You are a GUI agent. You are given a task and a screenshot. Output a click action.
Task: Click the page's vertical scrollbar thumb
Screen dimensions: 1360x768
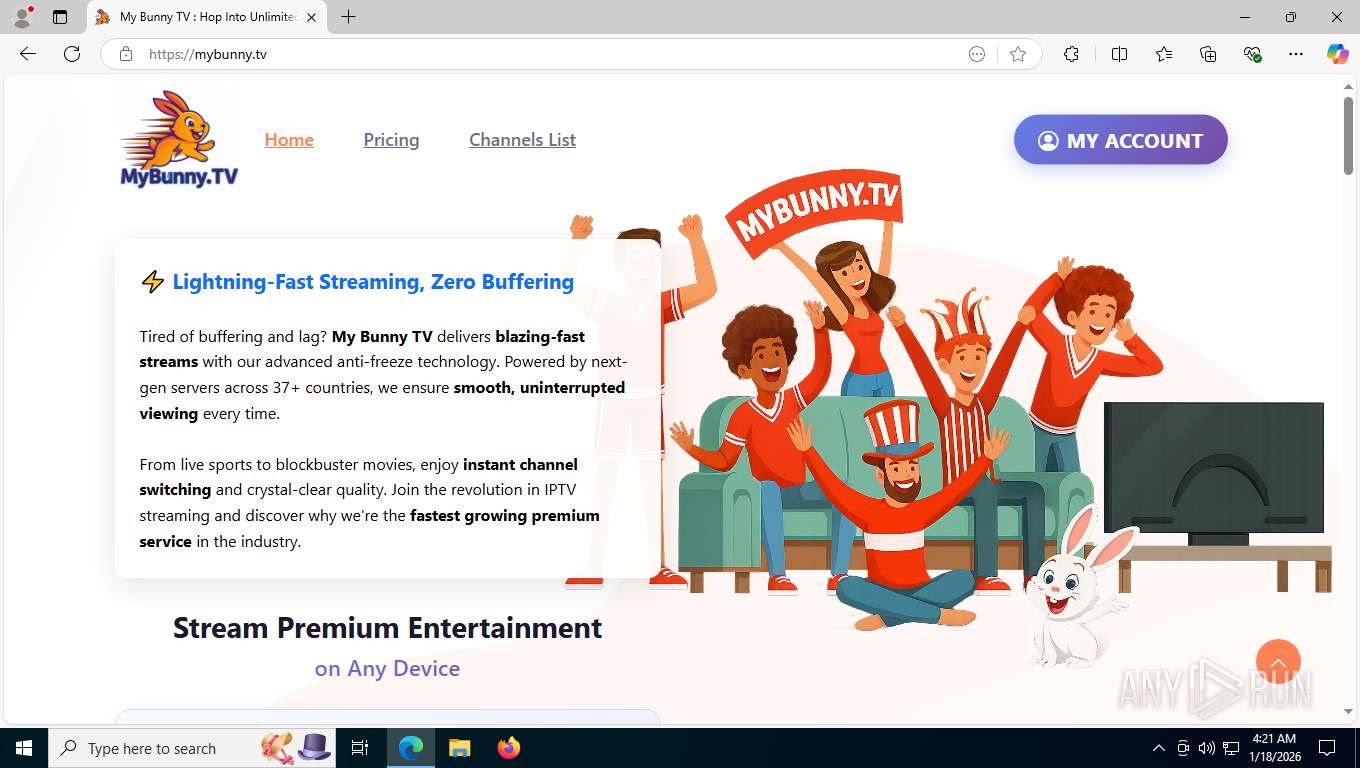coord(1348,137)
